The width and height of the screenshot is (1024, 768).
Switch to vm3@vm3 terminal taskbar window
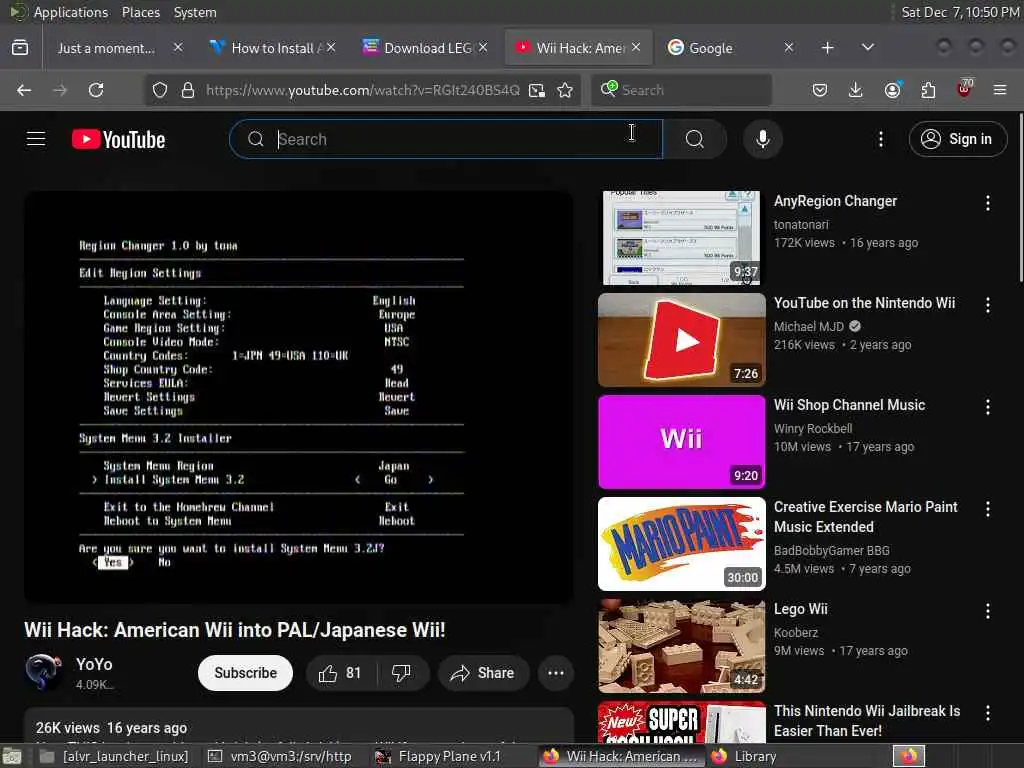point(281,756)
